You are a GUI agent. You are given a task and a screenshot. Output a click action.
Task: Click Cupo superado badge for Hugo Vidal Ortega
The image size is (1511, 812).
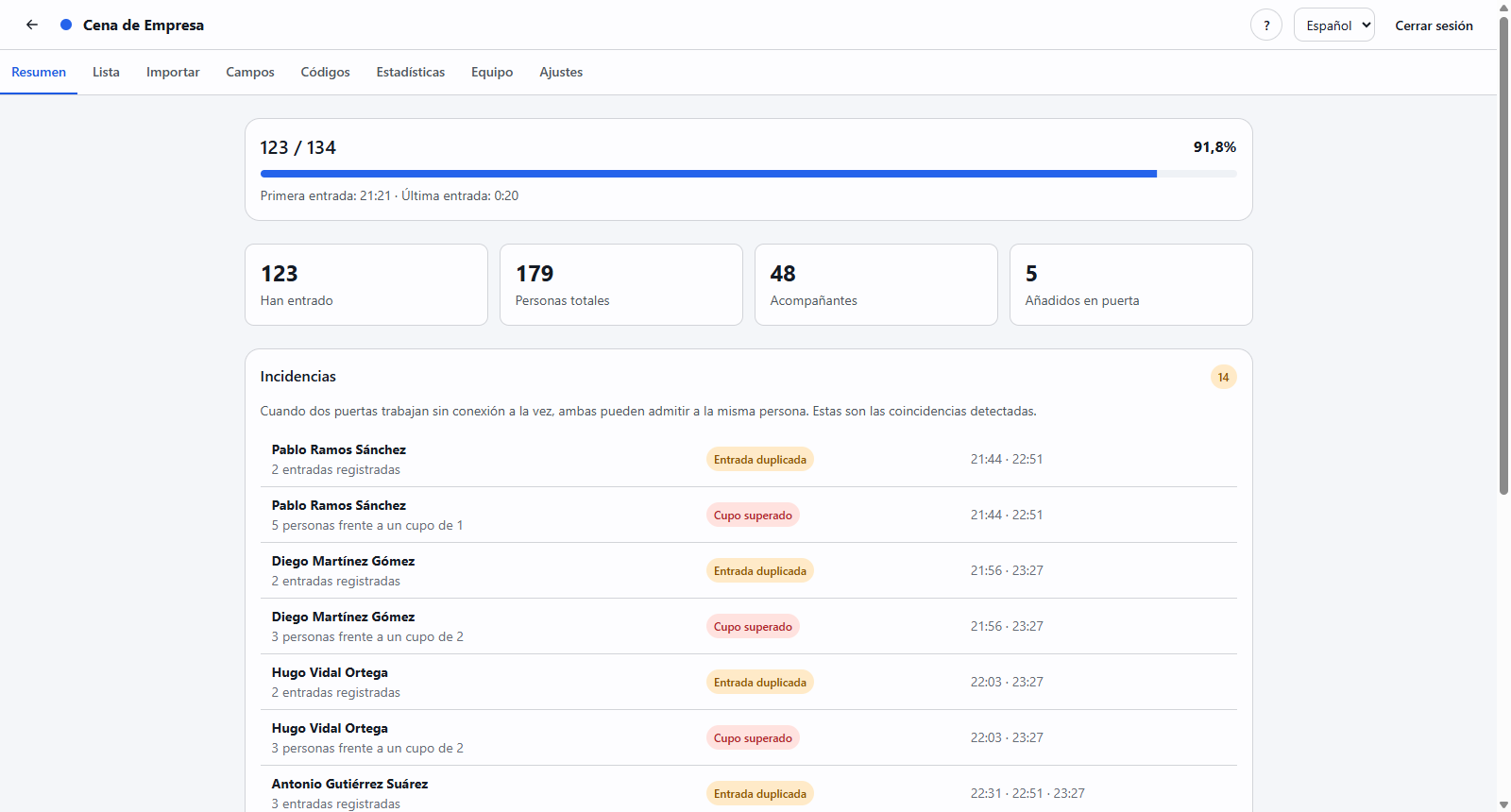tap(753, 737)
